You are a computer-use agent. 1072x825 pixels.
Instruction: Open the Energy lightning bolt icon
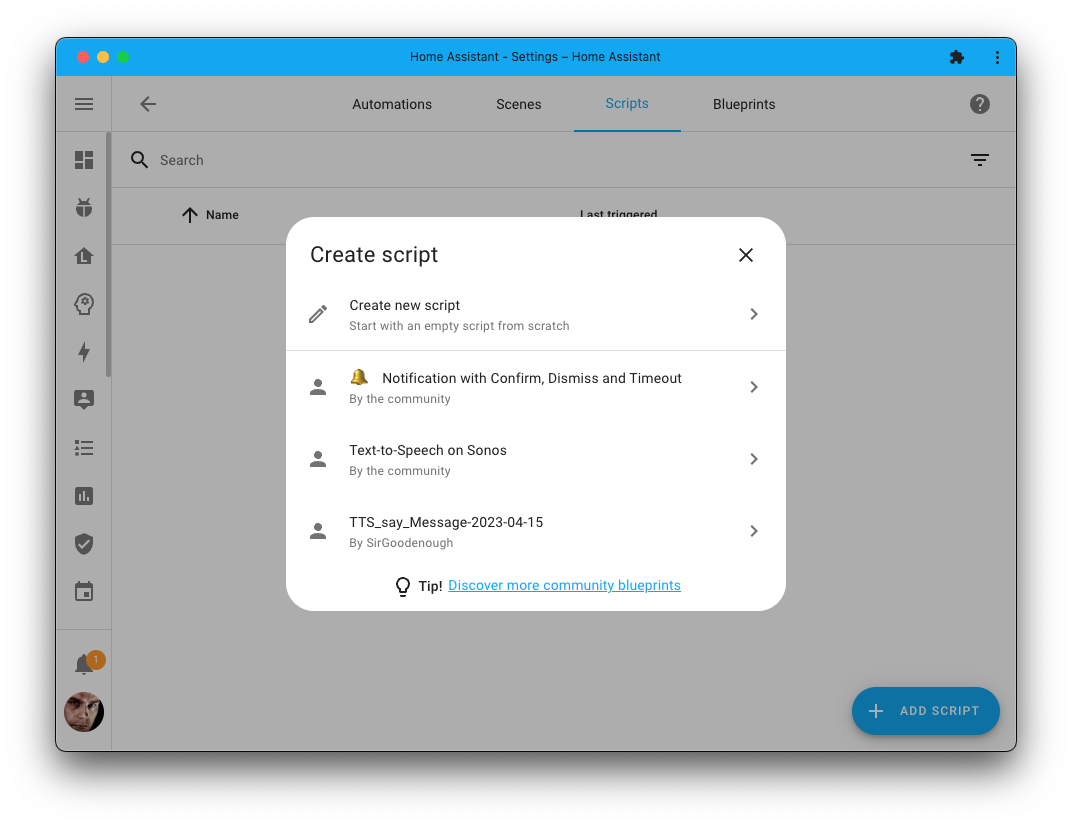[x=84, y=352]
